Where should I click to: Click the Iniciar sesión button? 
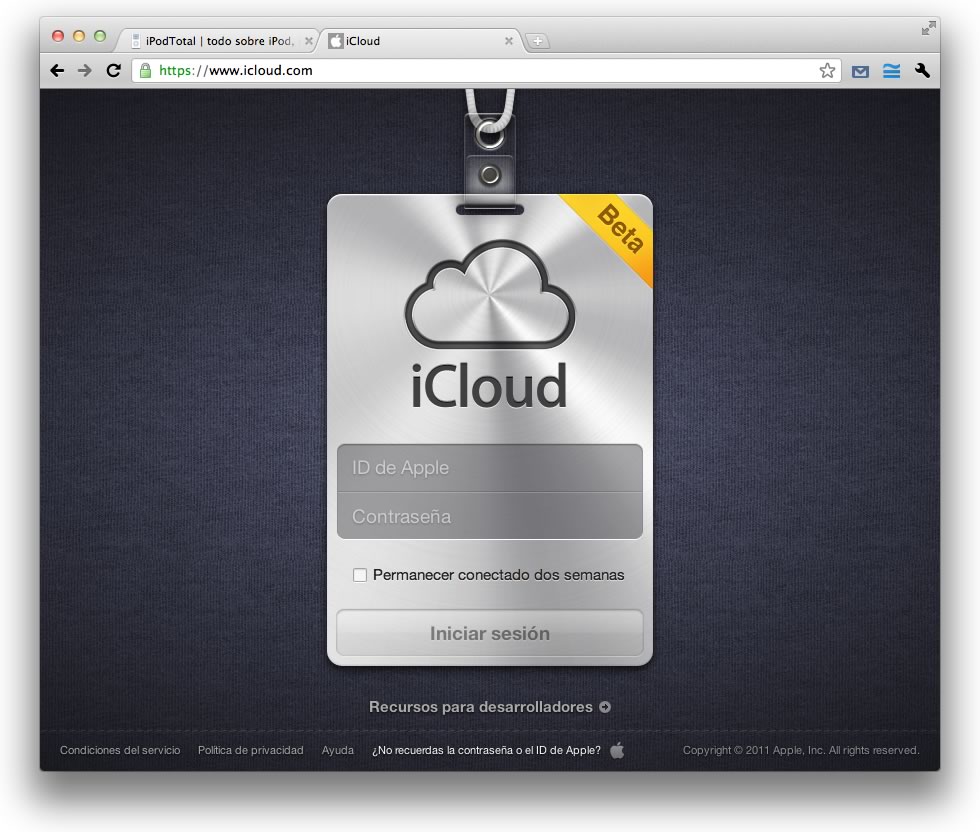pyautogui.click(x=489, y=633)
